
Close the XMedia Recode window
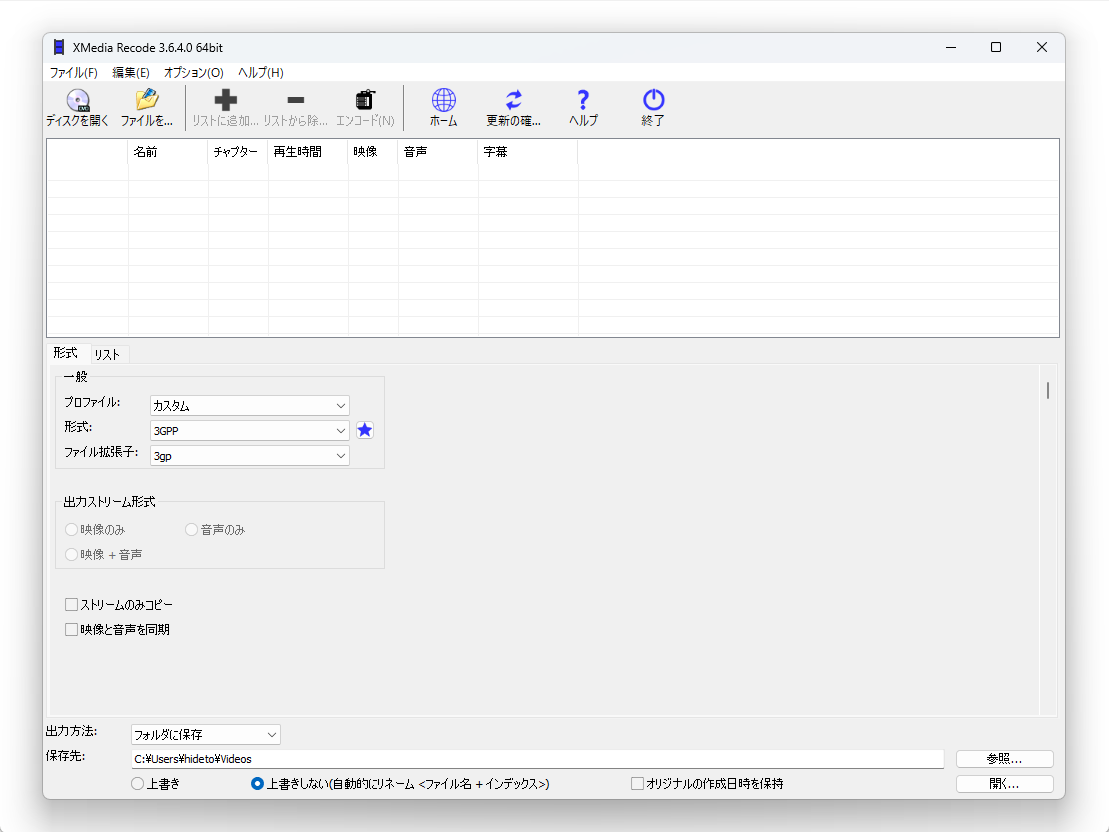[x=1042, y=47]
